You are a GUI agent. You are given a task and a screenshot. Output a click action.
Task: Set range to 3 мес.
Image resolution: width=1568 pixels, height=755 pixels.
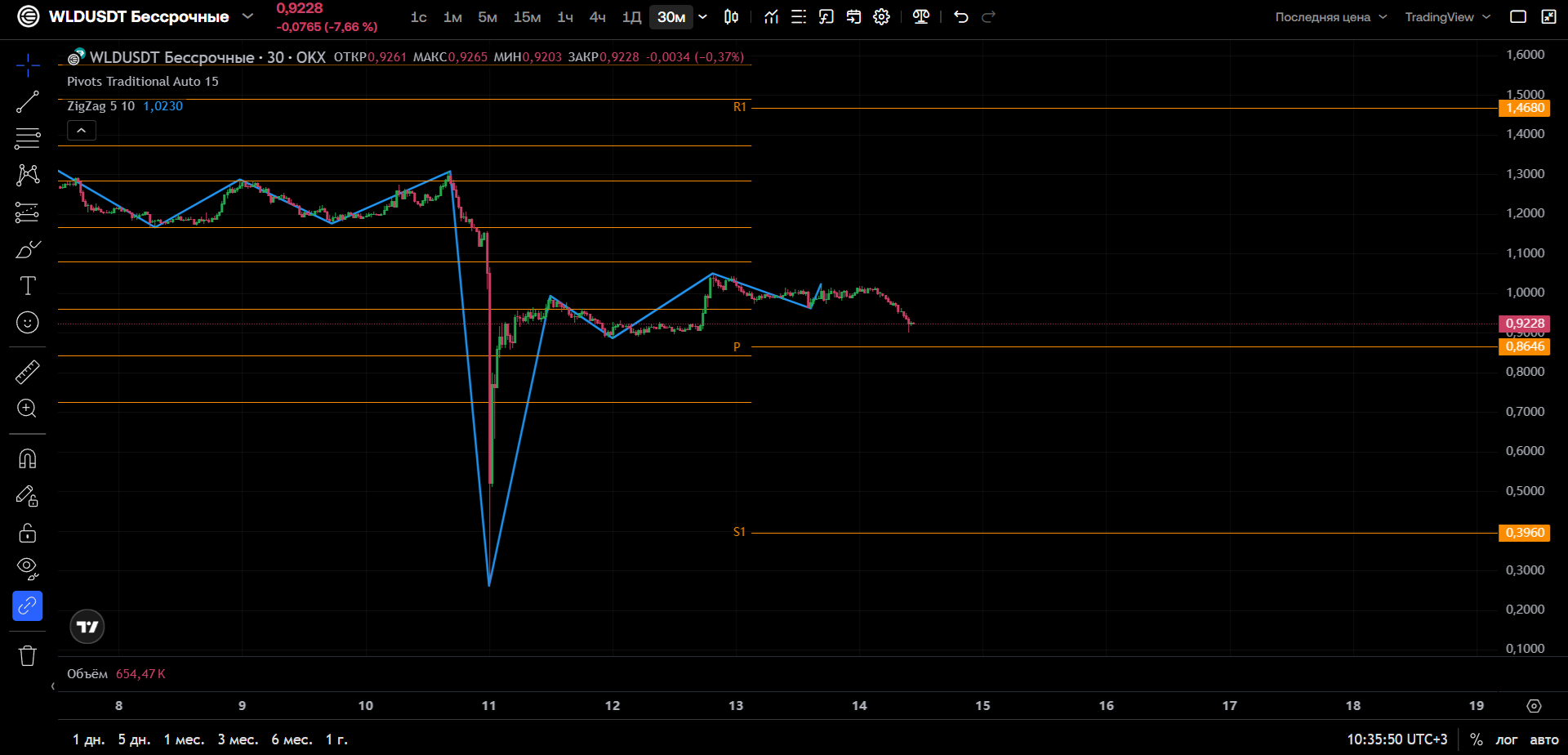(x=238, y=739)
